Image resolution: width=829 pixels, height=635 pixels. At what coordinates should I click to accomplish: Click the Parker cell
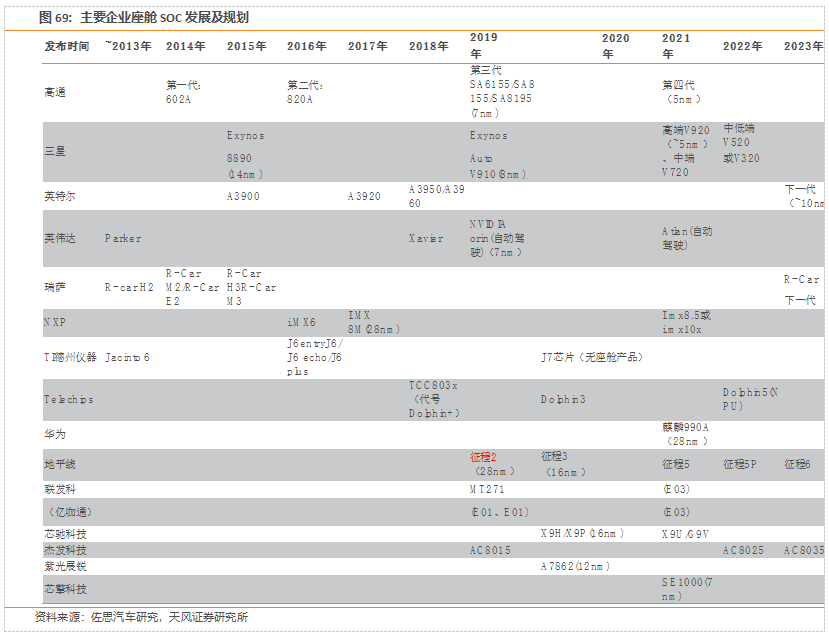[x=123, y=238]
